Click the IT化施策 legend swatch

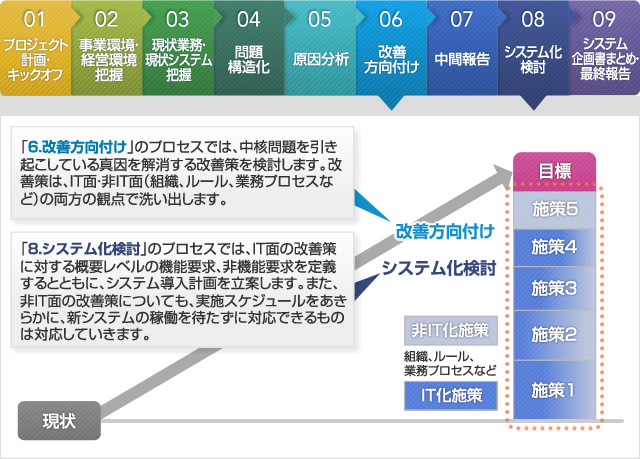coord(451,396)
